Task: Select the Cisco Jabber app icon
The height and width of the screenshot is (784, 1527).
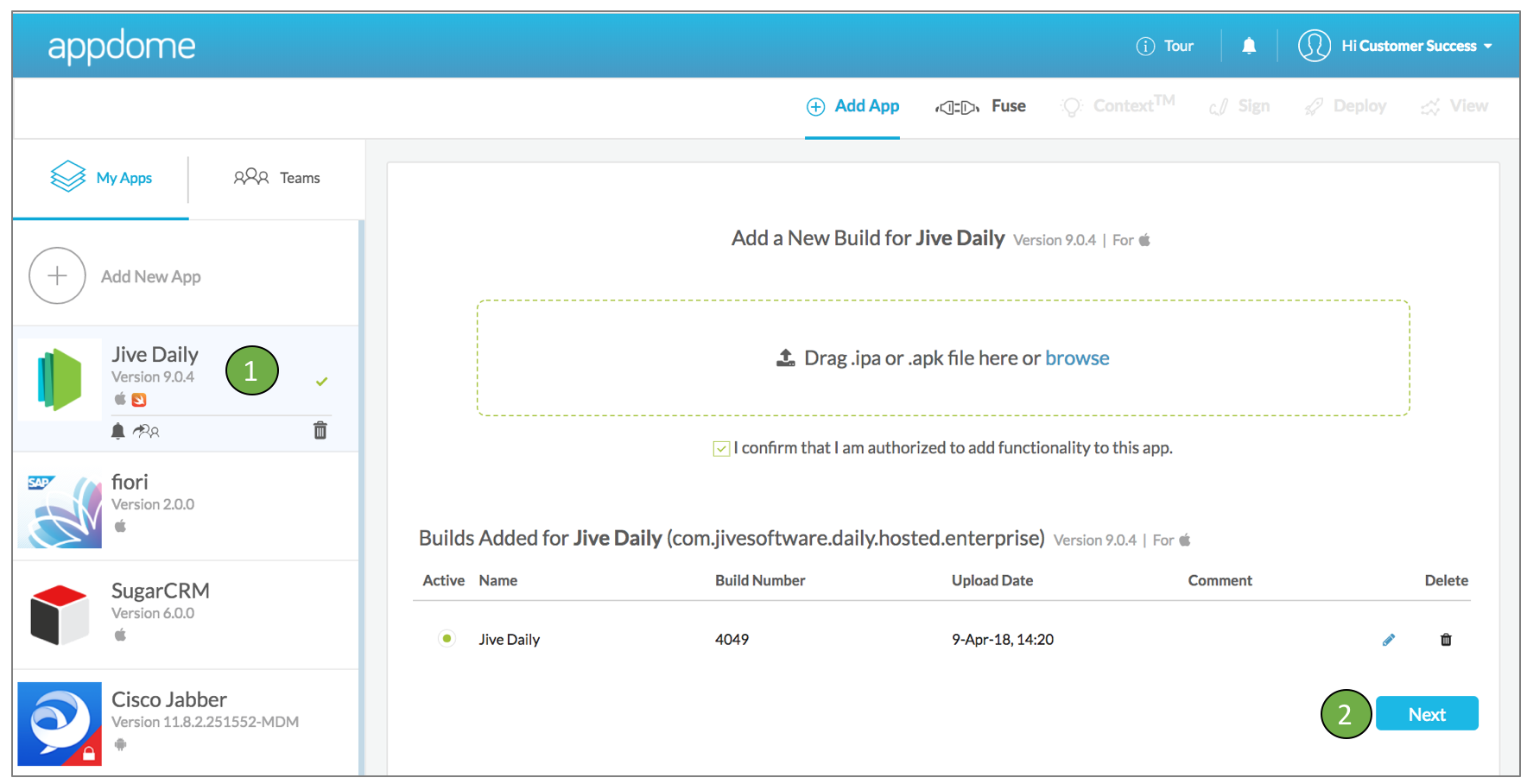Action: pos(60,724)
